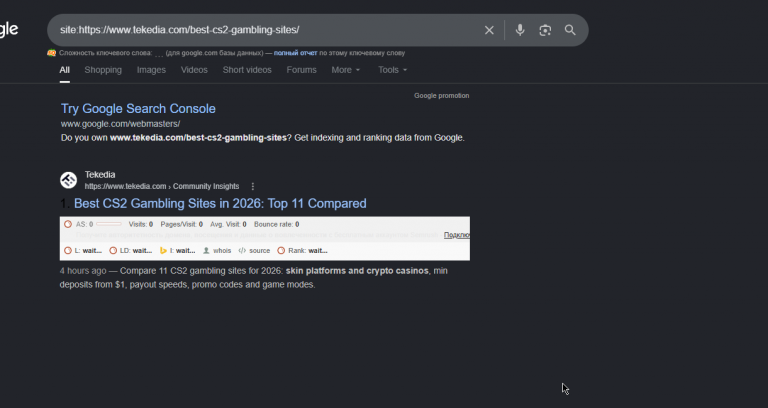Screen dimensions: 768x408
Task: Open the Short videos tab
Action: (x=247, y=70)
